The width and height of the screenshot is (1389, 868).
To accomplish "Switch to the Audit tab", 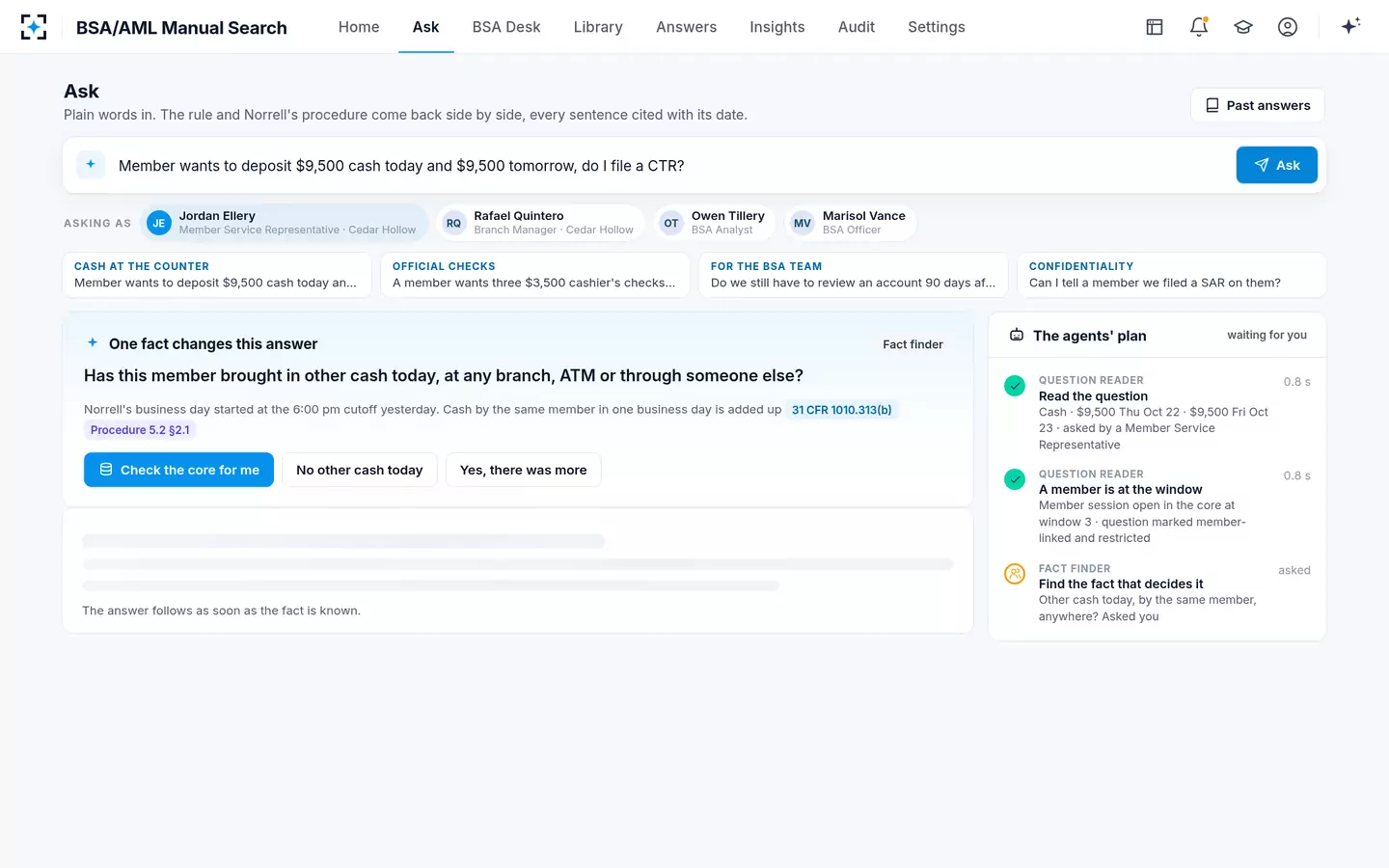I will click(857, 27).
